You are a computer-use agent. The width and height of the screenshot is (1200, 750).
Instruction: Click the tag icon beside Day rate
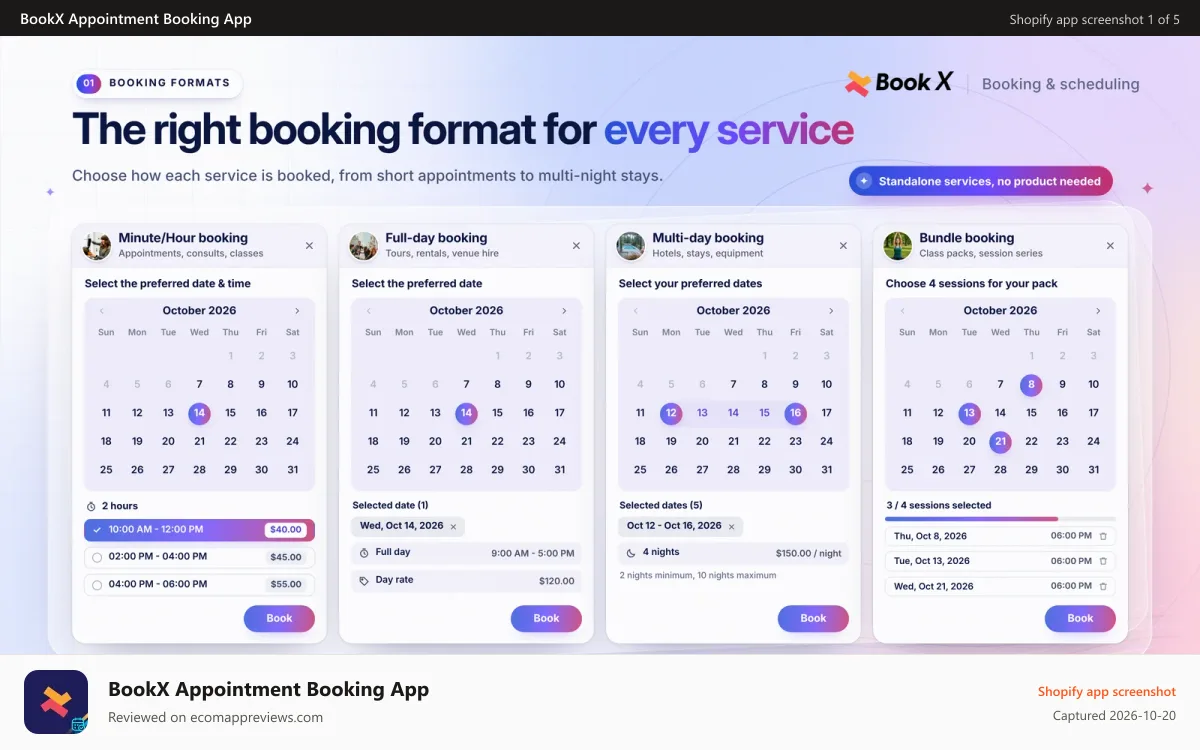(364, 580)
